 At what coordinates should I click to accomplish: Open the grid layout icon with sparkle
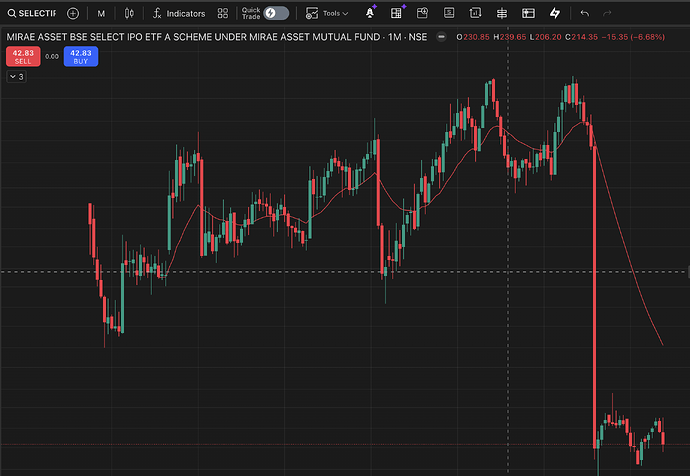pyautogui.click(x=396, y=13)
